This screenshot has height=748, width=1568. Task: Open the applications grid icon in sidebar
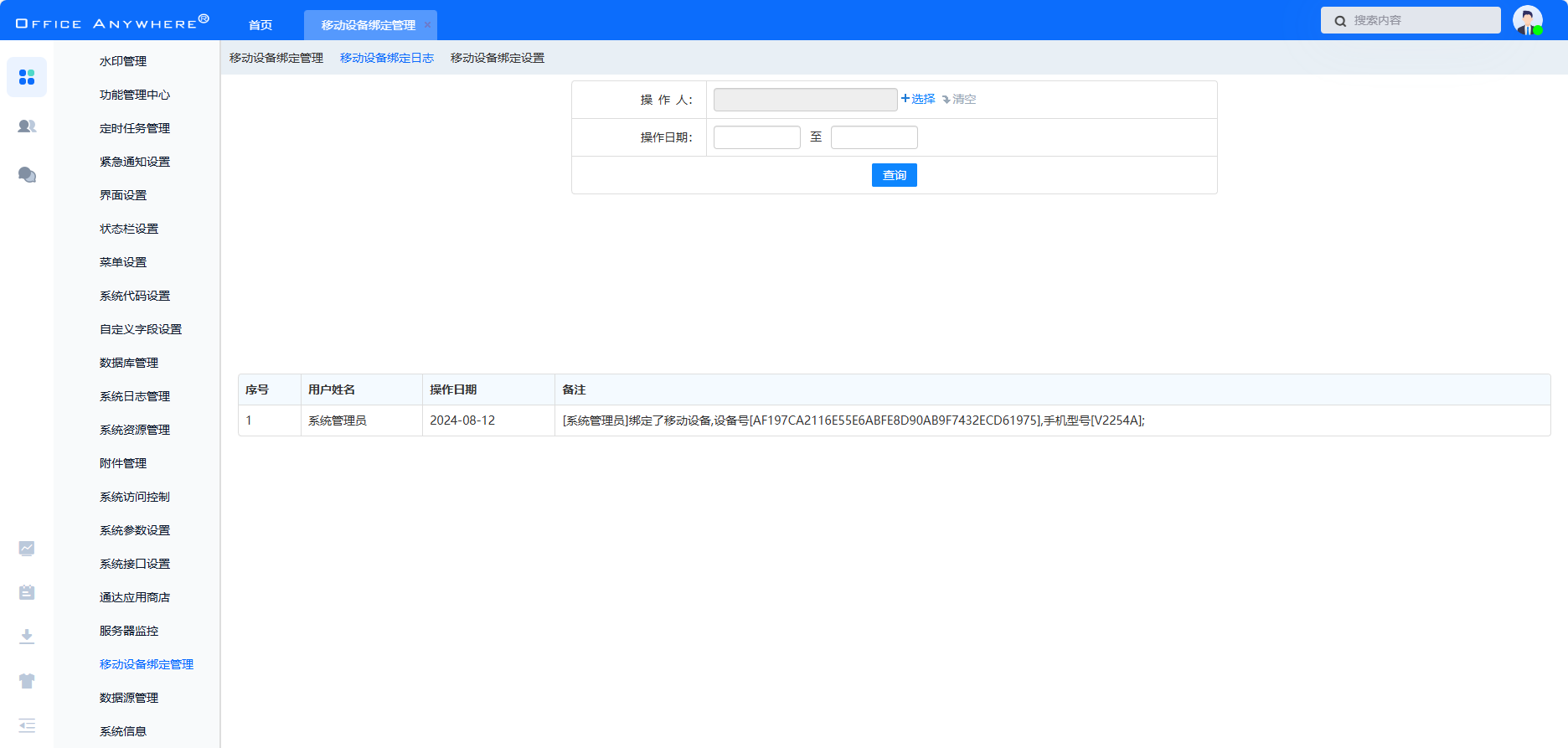click(x=27, y=77)
